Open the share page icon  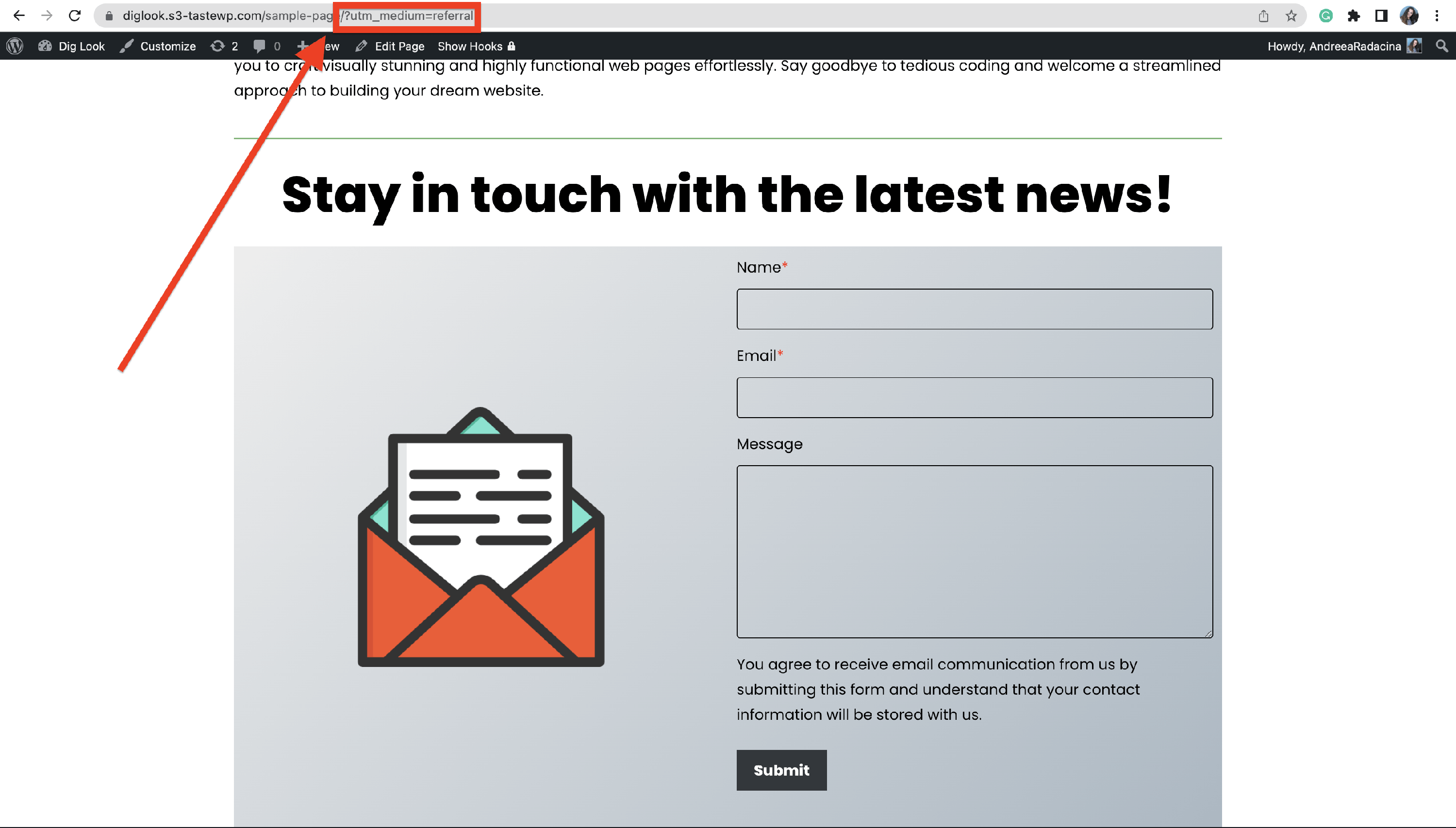pyautogui.click(x=1263, y=16)
